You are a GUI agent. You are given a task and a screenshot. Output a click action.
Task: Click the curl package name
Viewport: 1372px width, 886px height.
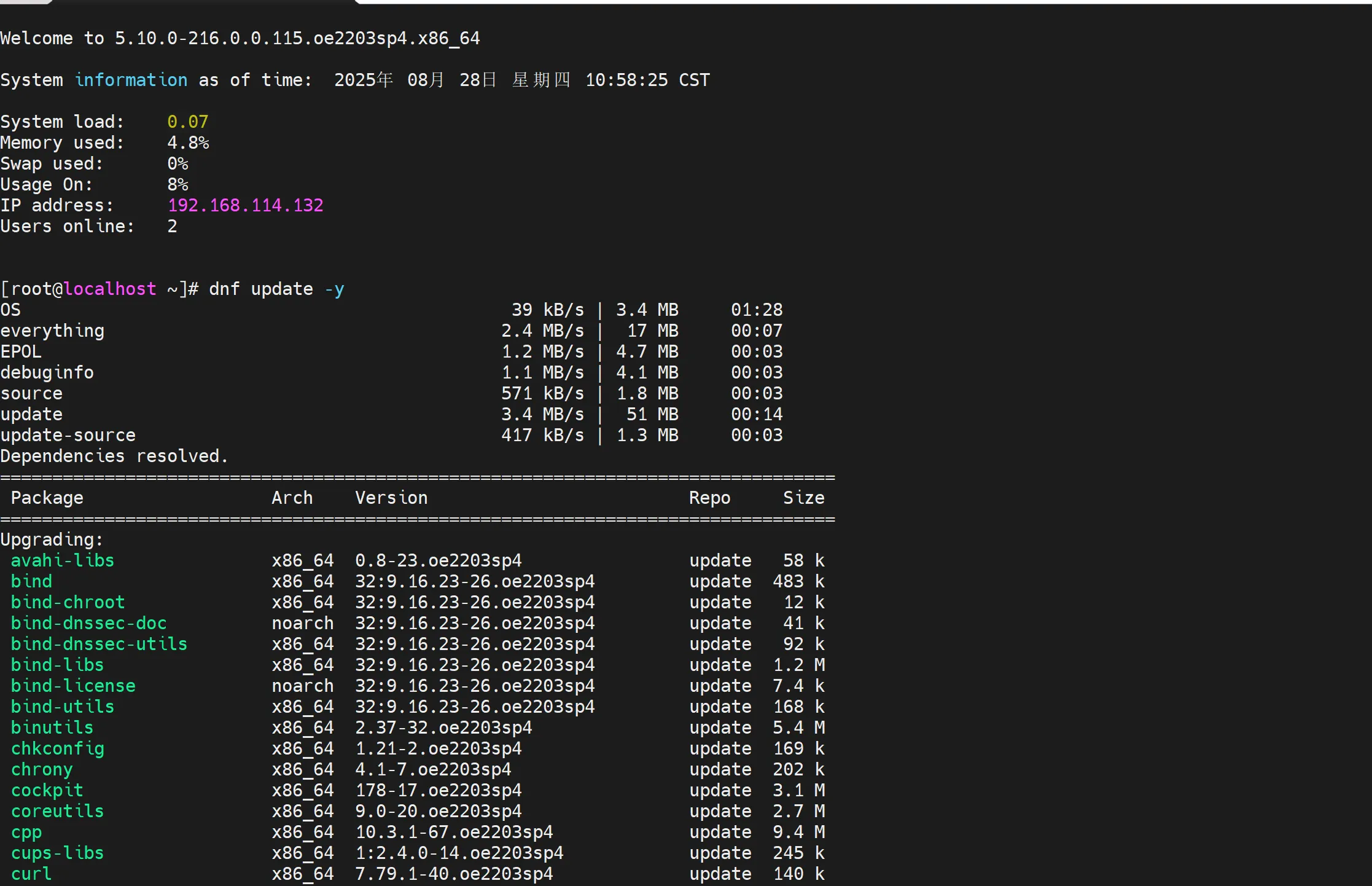[31, 874]
